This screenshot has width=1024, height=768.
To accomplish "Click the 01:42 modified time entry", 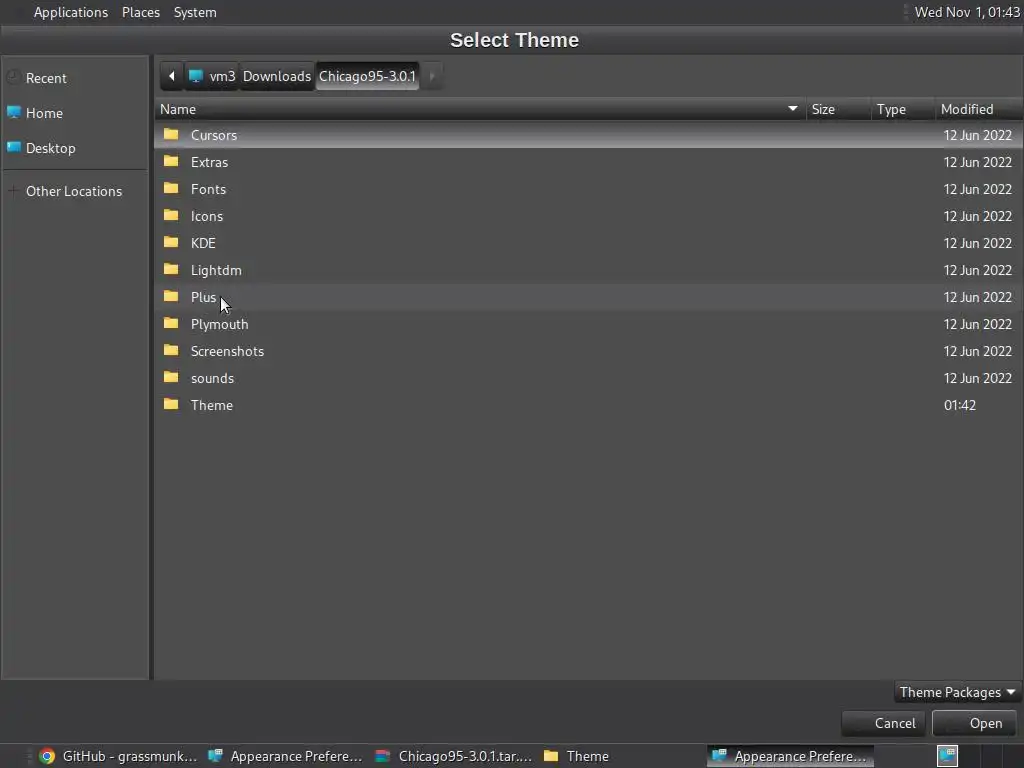I will tap(959, 405).
